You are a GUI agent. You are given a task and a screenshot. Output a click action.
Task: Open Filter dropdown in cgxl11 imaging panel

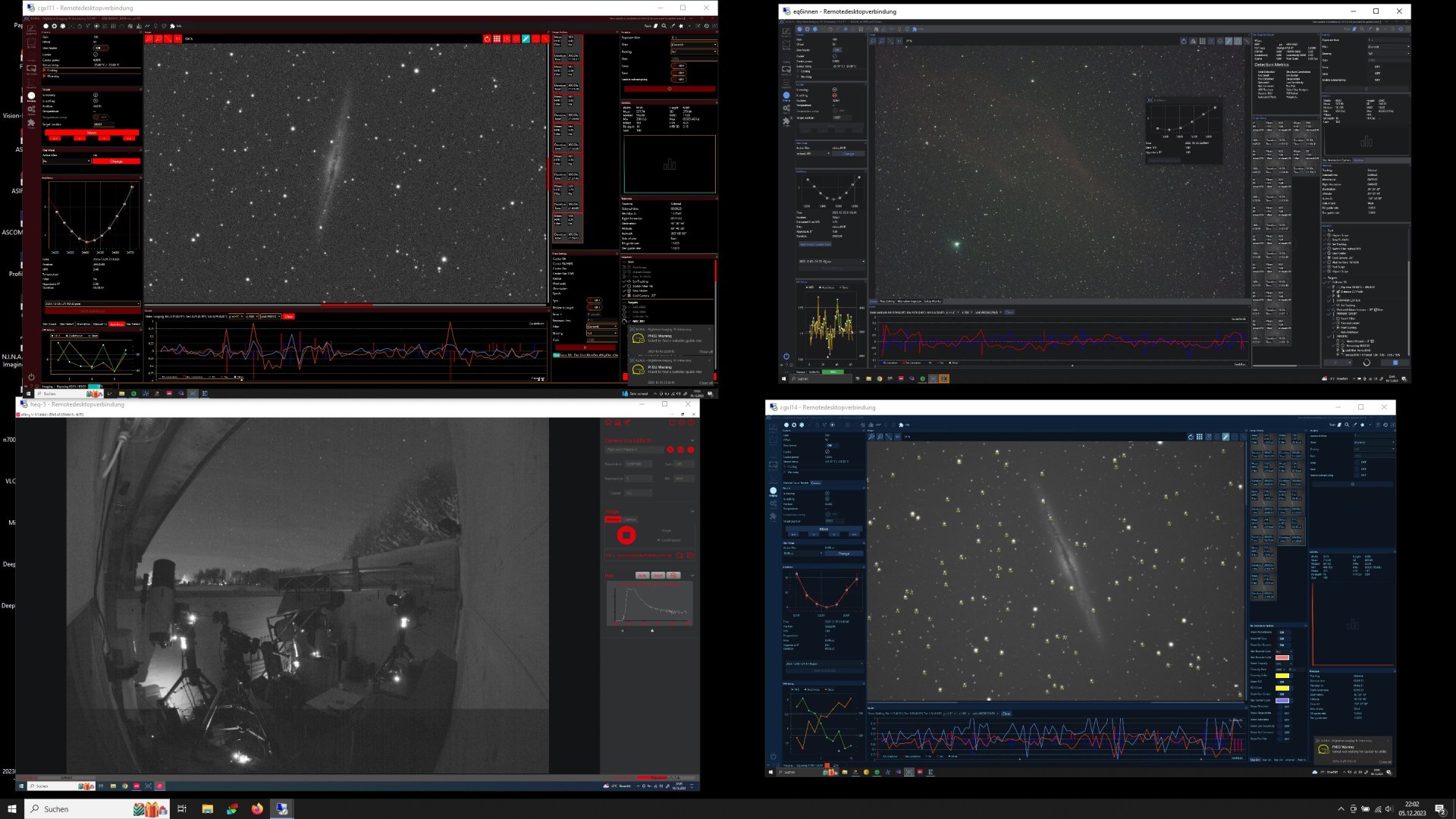coord(694,45)
